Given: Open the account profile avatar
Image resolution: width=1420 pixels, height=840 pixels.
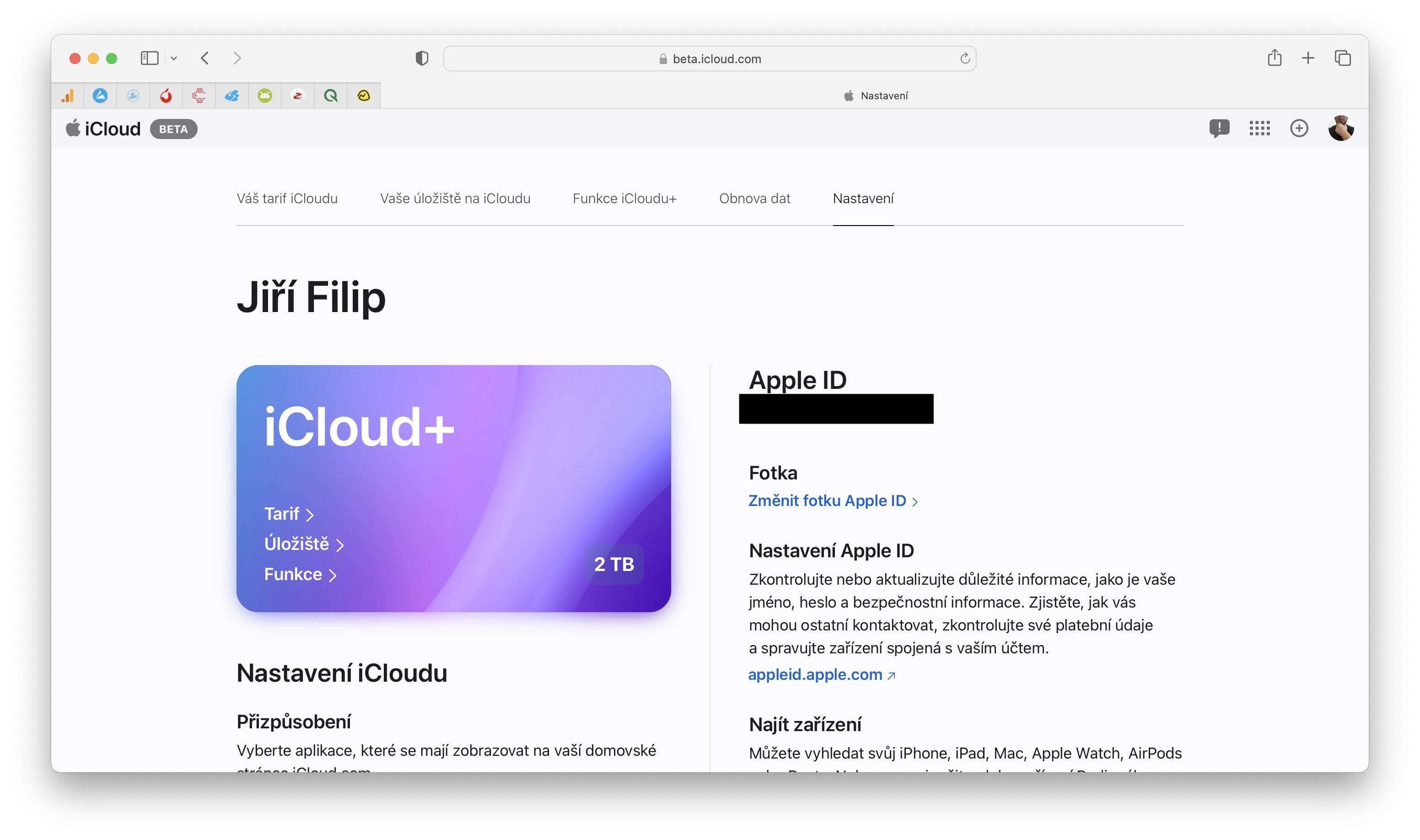Looking at the screenshot, I should tap(1340, 129).
